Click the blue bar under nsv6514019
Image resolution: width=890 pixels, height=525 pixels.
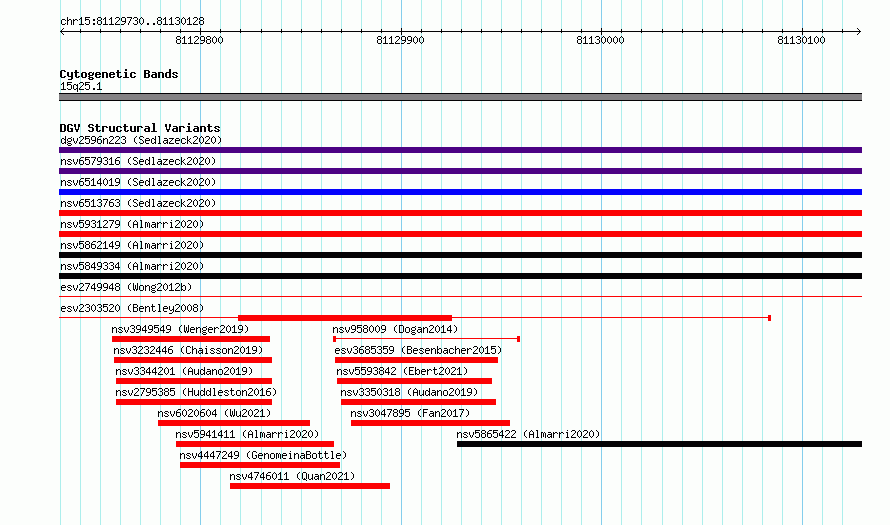[460, 192]
